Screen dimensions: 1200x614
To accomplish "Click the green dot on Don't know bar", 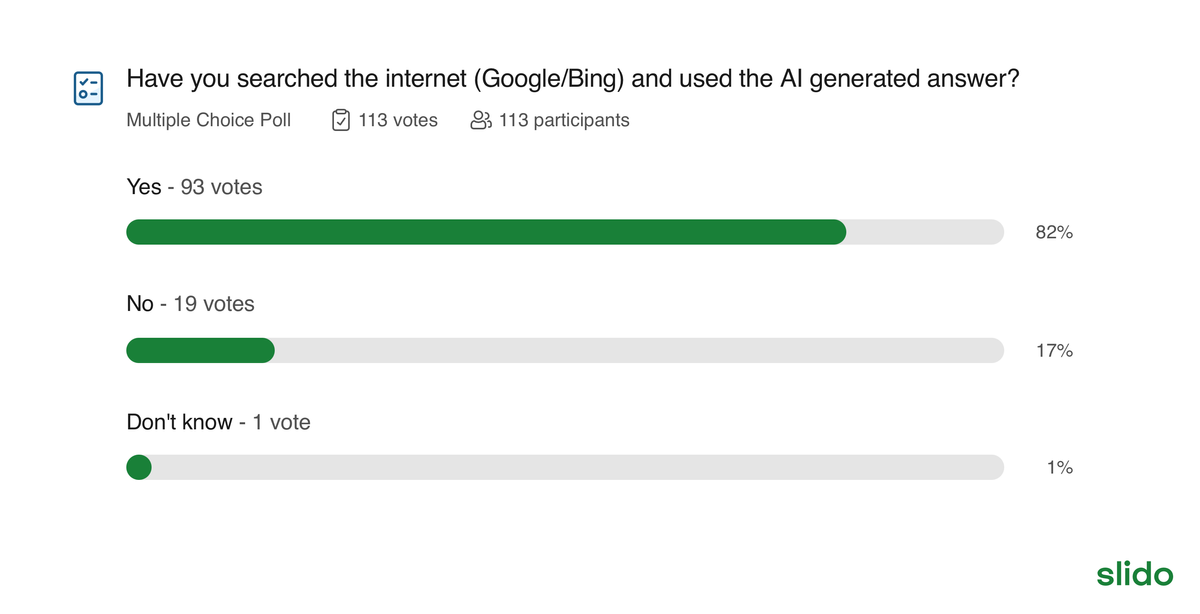I will point(139,467).
